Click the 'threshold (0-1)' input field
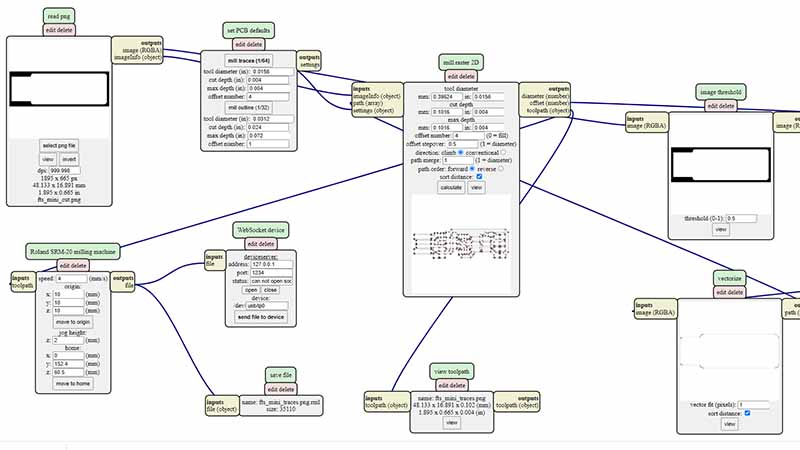The image size is (800, 450). pos(741,218)
